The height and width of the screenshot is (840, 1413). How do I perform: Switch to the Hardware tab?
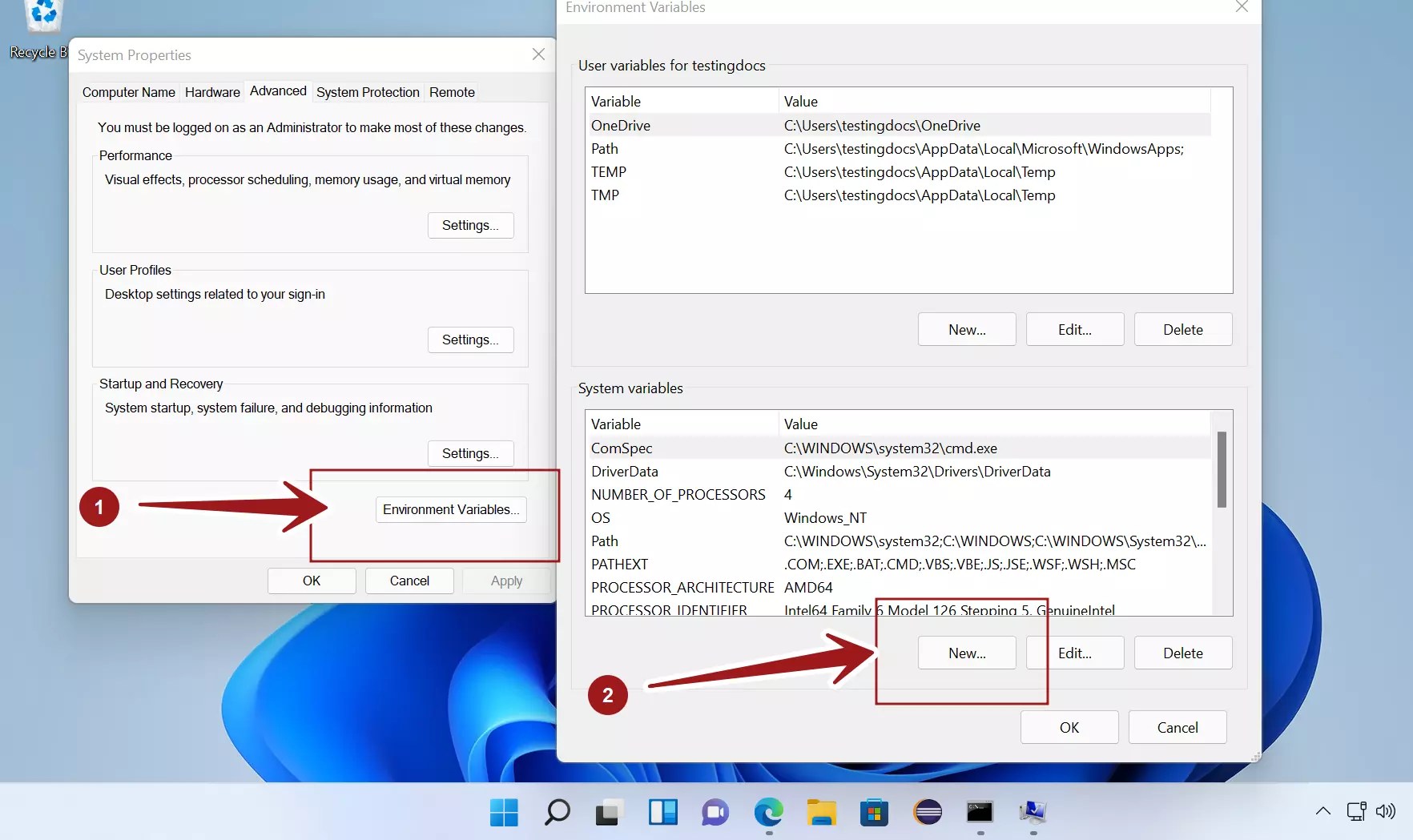(211, 92)
